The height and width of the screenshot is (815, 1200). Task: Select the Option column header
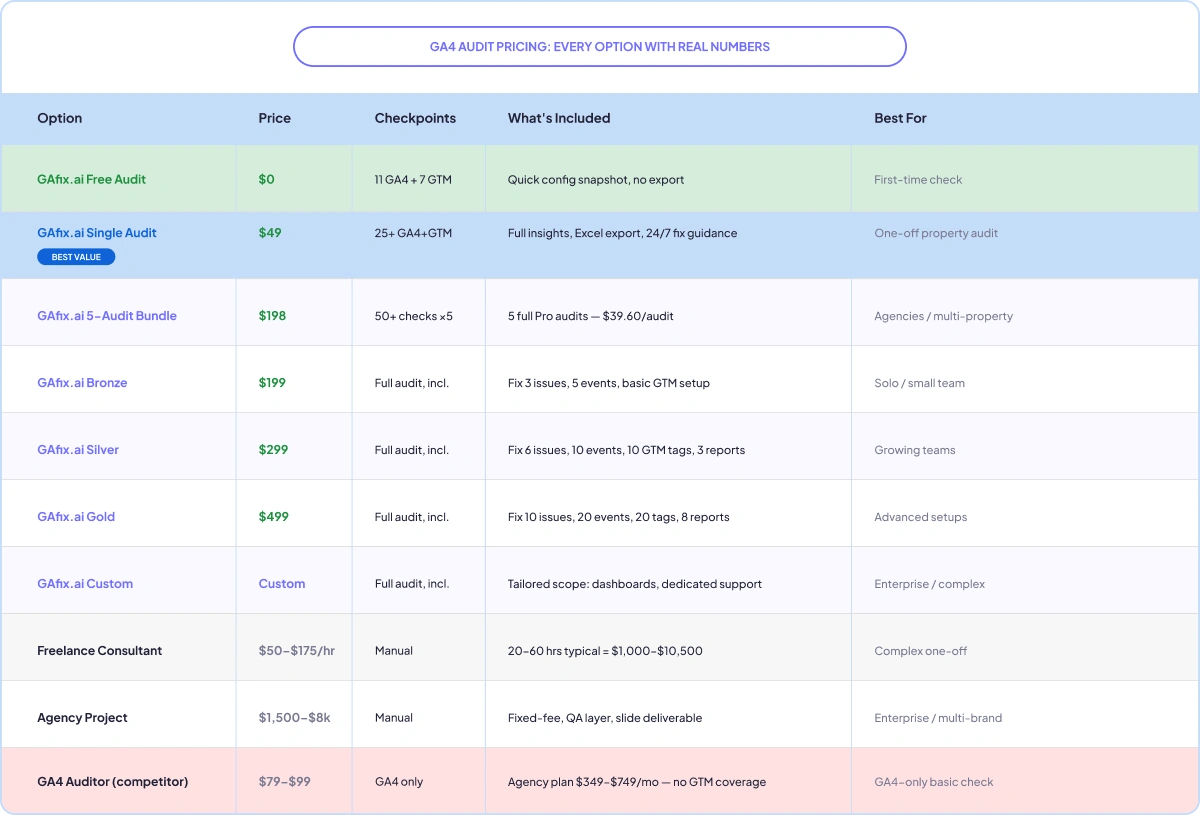(60, 118)
